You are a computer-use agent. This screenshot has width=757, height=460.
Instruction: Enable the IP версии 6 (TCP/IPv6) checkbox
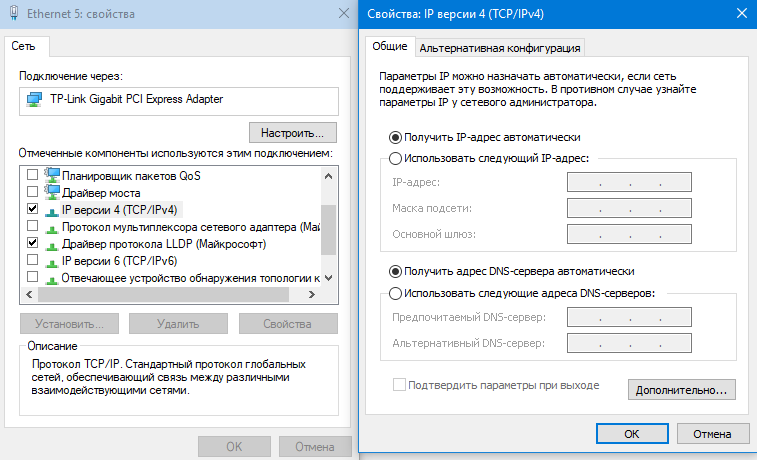[33, 260]
